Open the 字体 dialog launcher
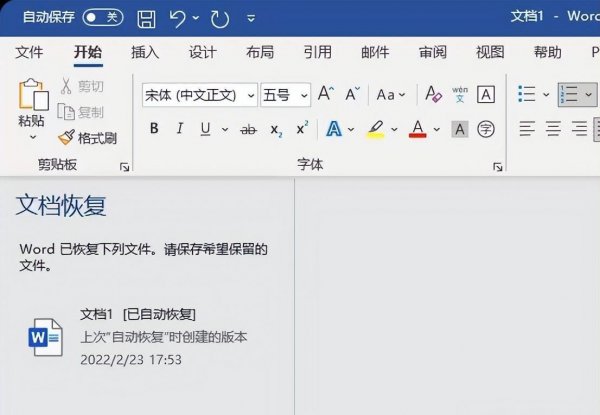The height and width of the screenshot is (415, 600). pos(497,167)
